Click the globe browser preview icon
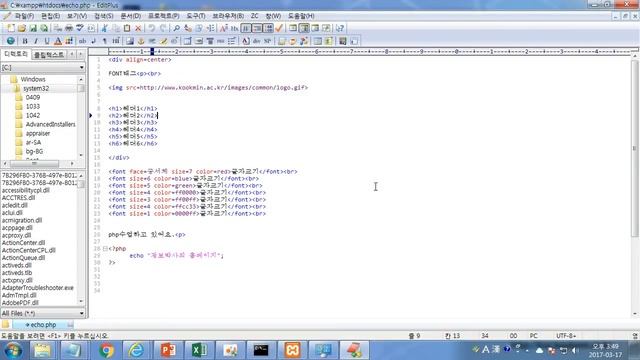640x360 pixels. point(11,41)
